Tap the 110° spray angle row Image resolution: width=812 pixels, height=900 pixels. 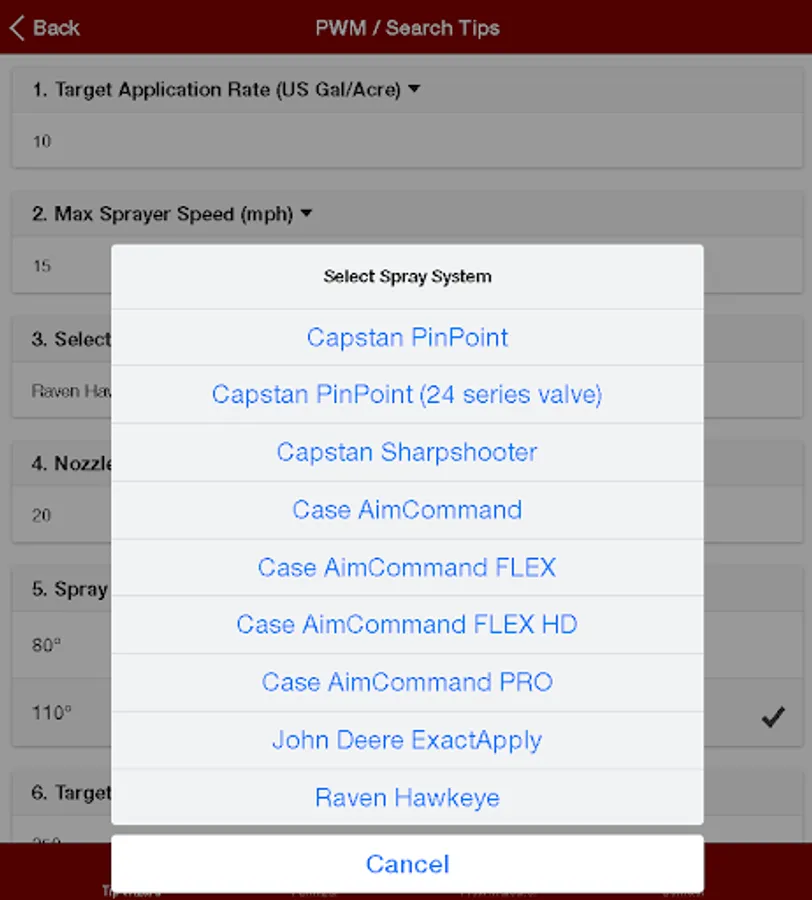(60, 714)
